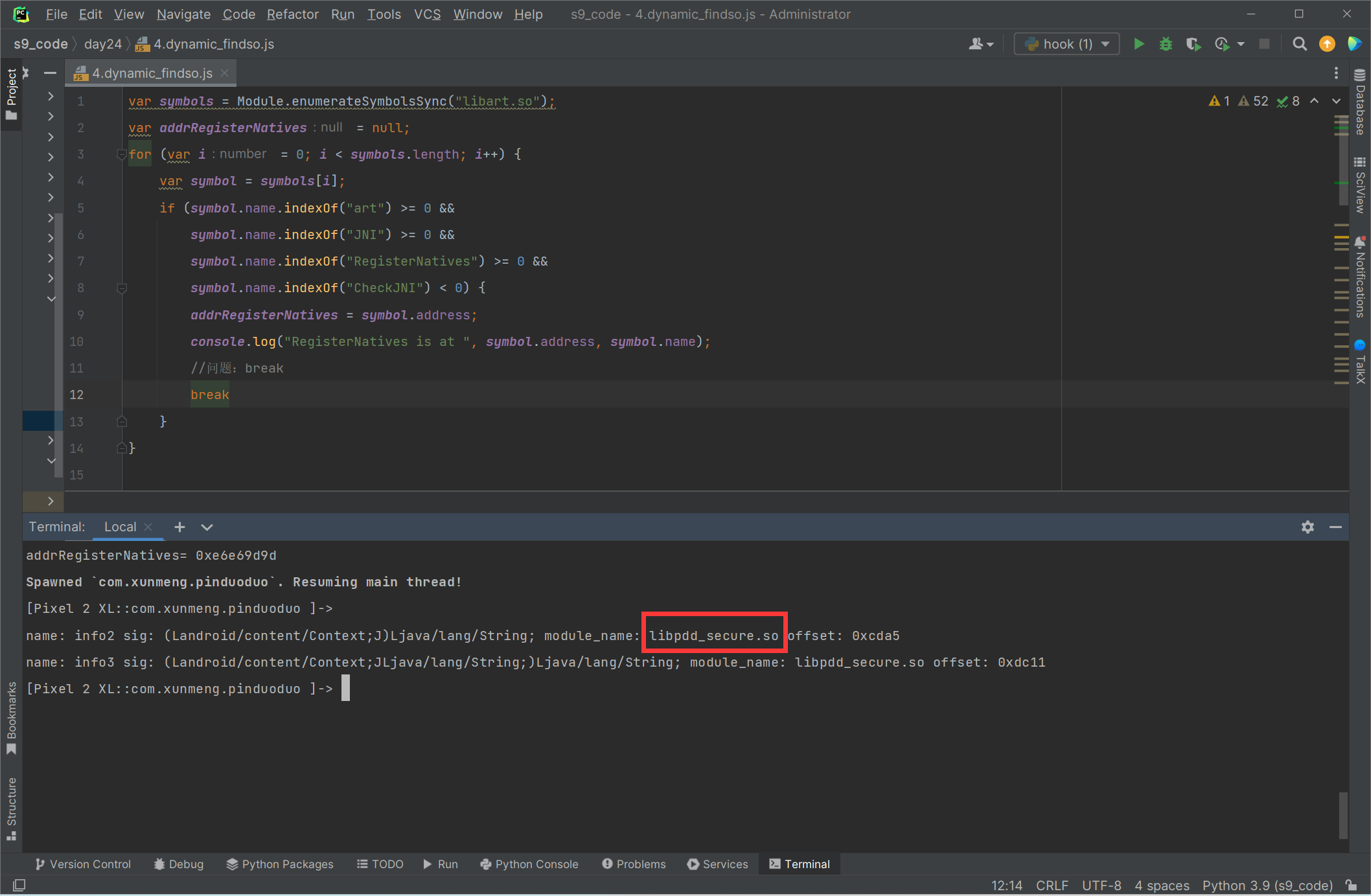Click the Terminal tool window button
This screenshot has width=1371, height=896.
[x=799, y=864]
